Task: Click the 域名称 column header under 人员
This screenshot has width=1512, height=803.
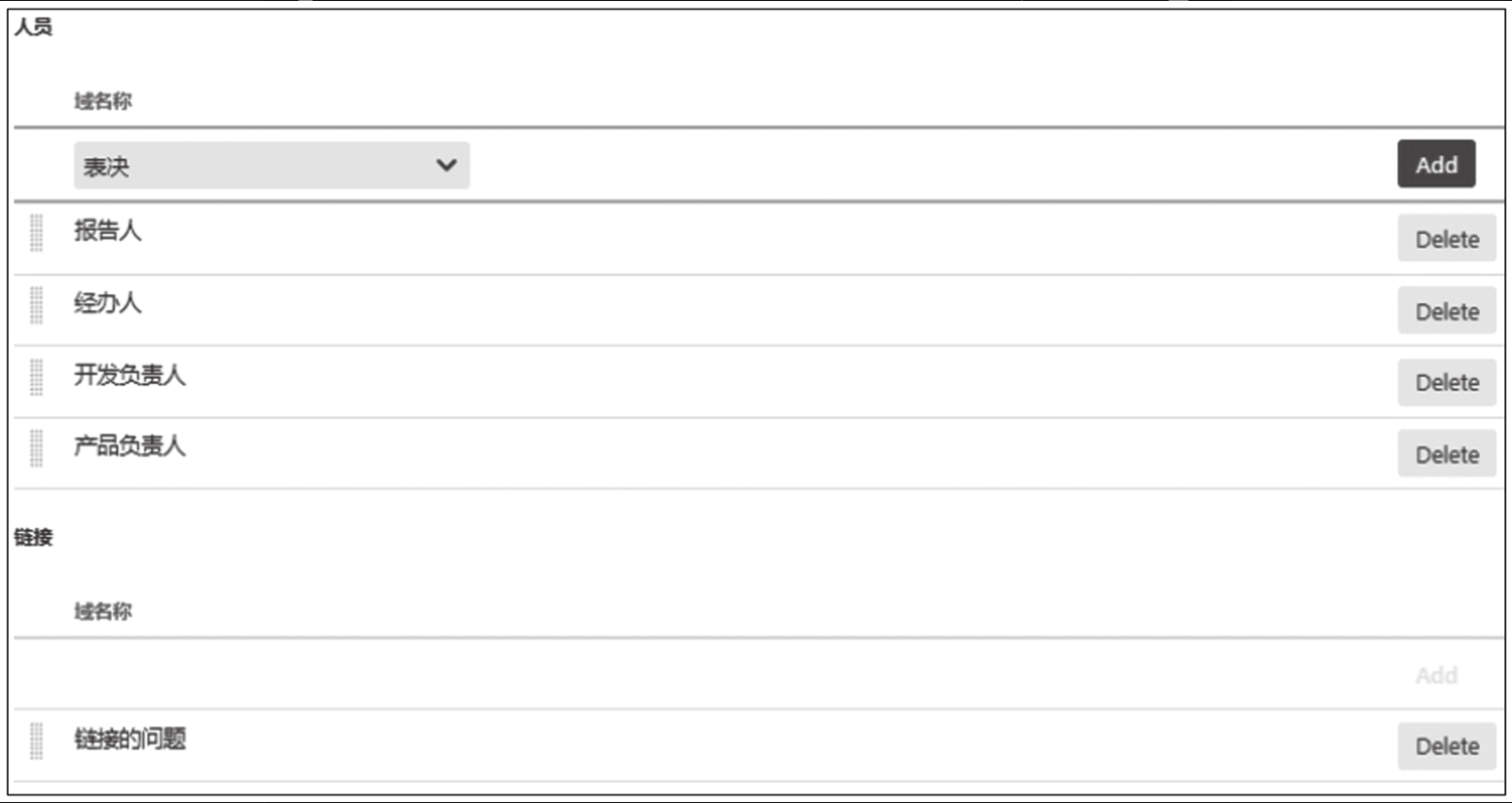Action: 103,101
